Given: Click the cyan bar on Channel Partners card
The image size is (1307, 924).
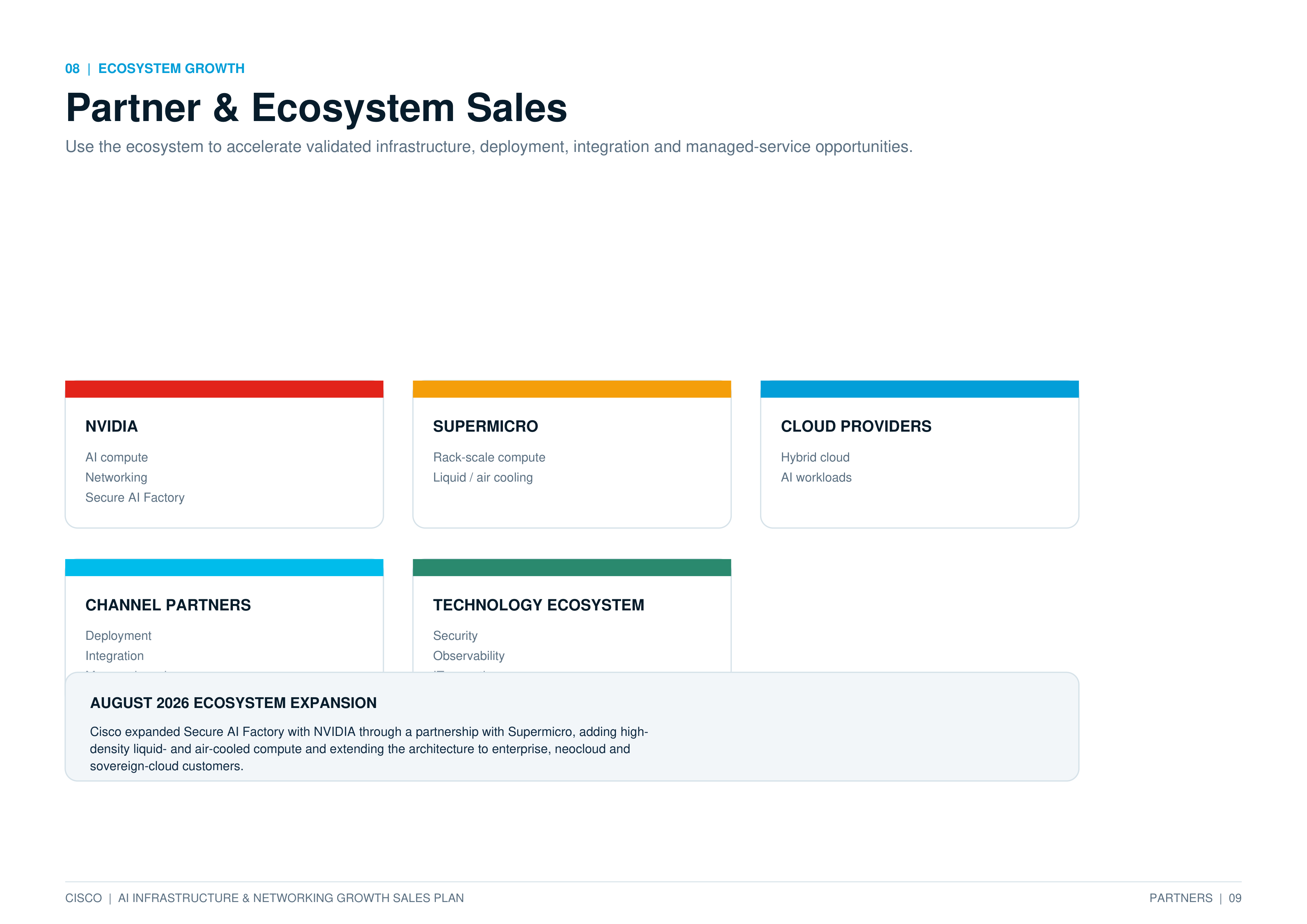Looking at the screenshot, I should tap(224, 568).
